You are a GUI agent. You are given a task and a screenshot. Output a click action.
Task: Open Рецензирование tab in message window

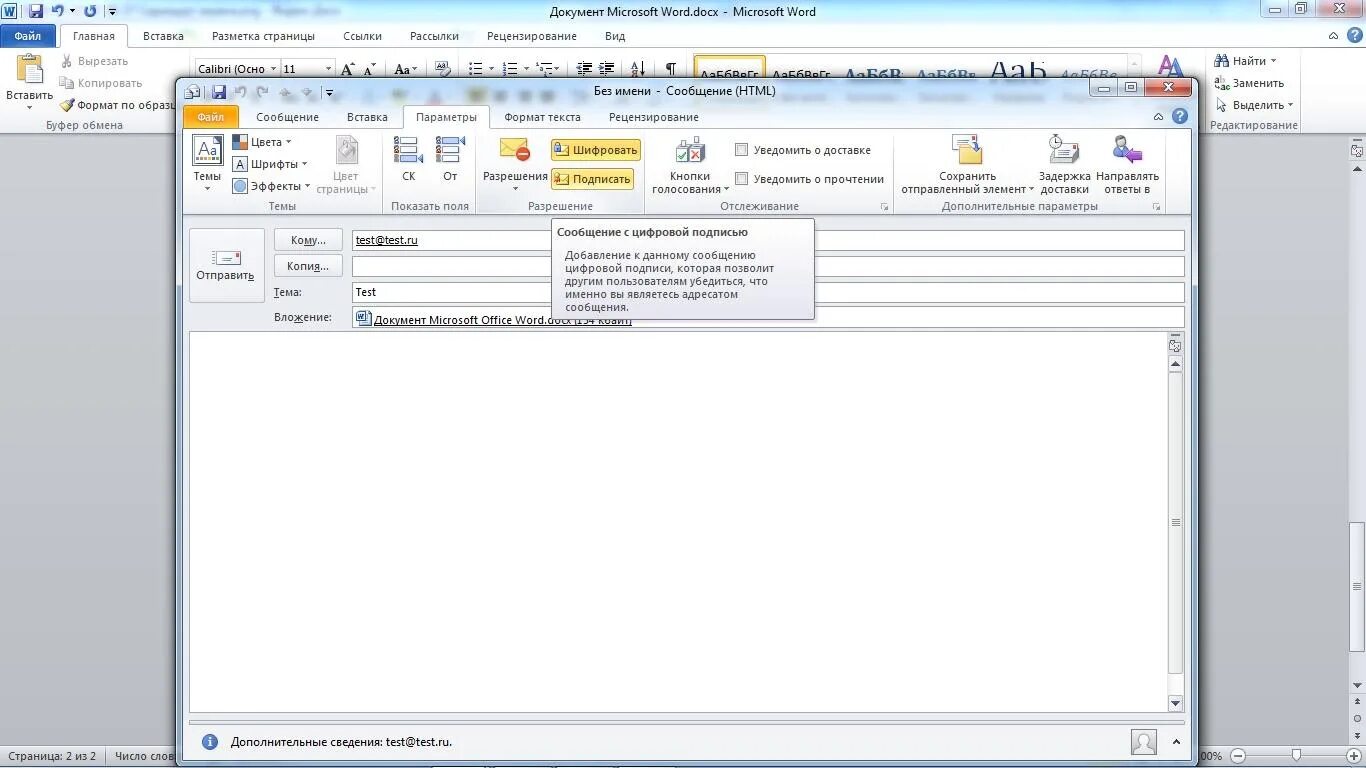(653, 117)
